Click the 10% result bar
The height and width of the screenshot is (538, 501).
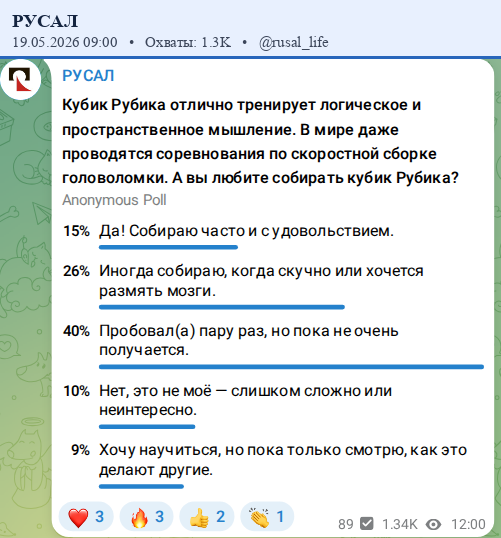click(x=147, y=426)
